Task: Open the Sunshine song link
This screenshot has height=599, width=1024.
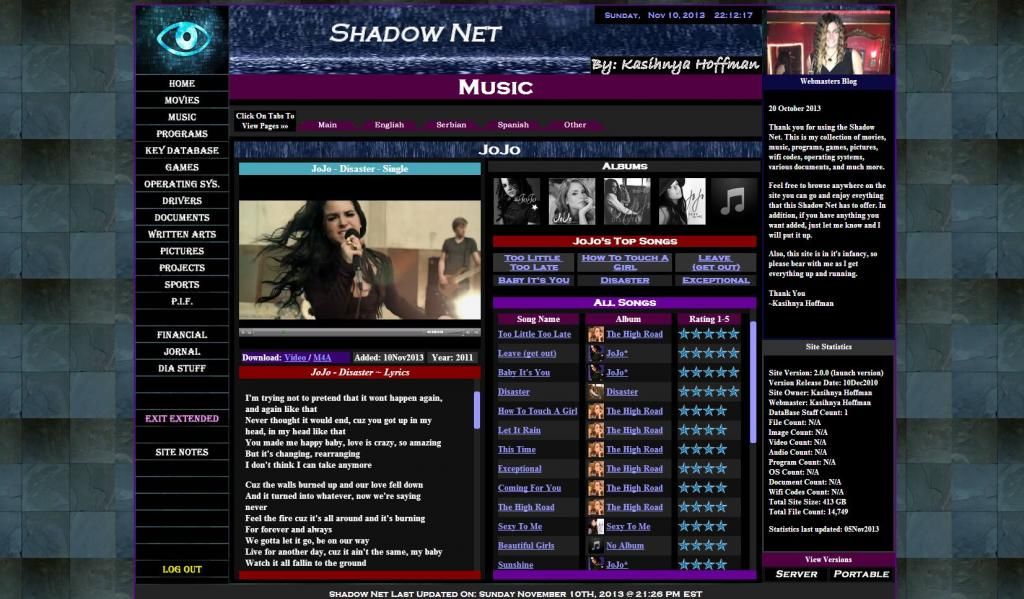Action: tap(515, 565)
